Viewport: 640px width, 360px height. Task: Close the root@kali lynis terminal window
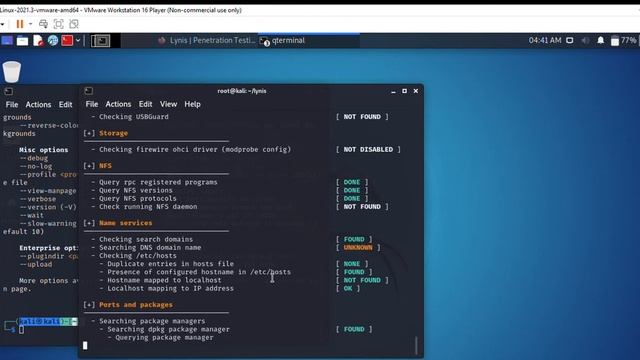416,91
